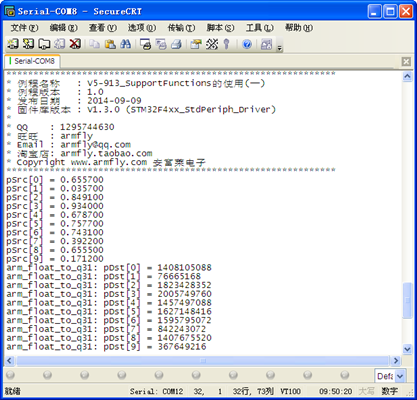Click the last toolbar icon after Help

pyautogui.click(x=266, y=44)
